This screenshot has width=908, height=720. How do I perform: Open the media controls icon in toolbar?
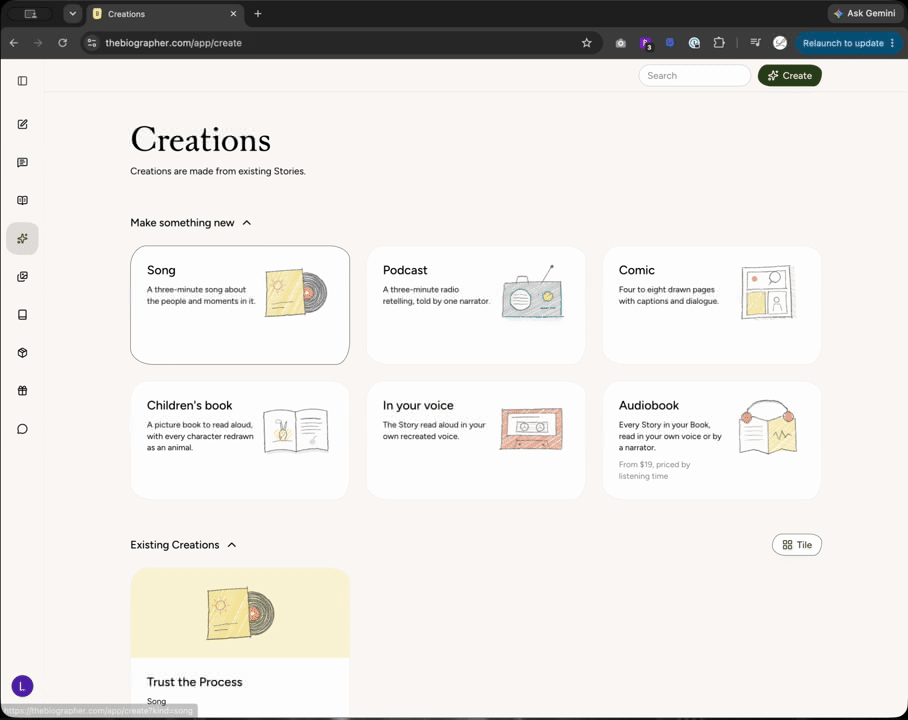pyautogui.click(x=755, y=42)
